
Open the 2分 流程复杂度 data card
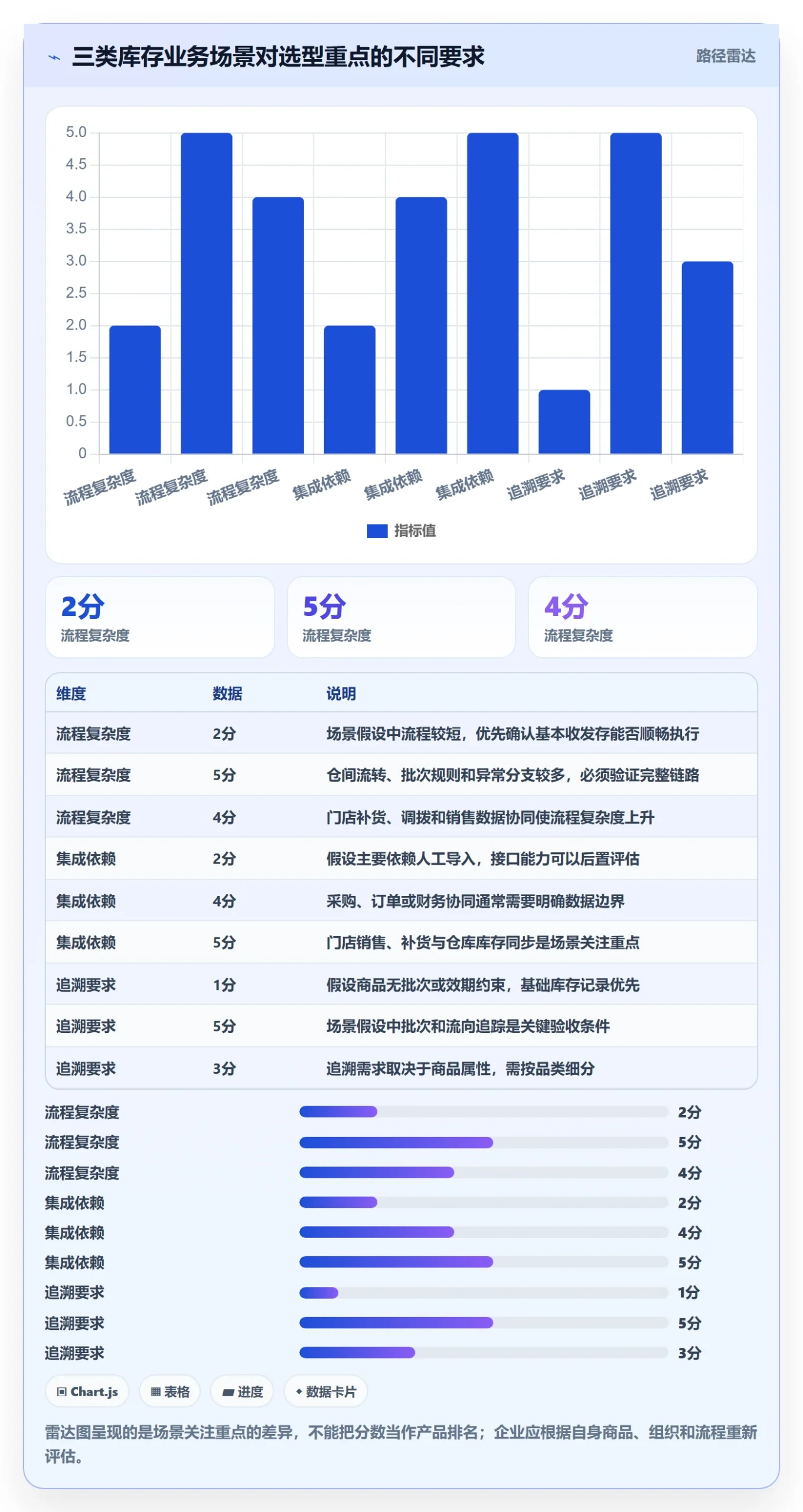tap(160, 617)
